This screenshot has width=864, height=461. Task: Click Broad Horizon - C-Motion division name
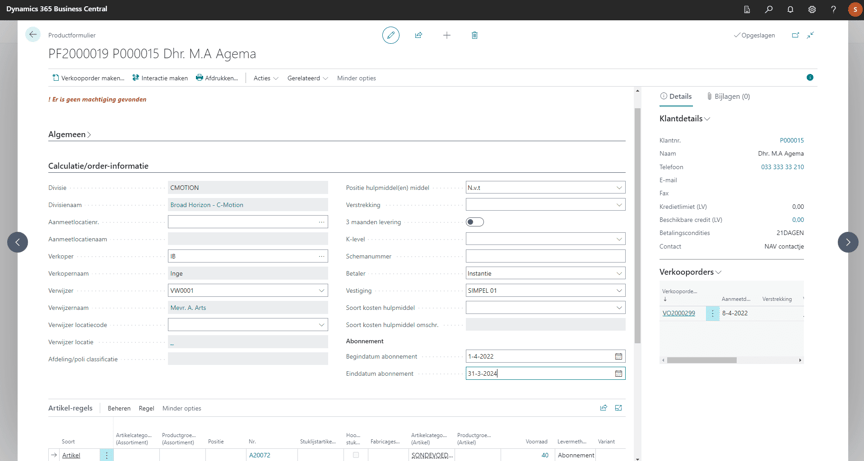tap(207, 205)
